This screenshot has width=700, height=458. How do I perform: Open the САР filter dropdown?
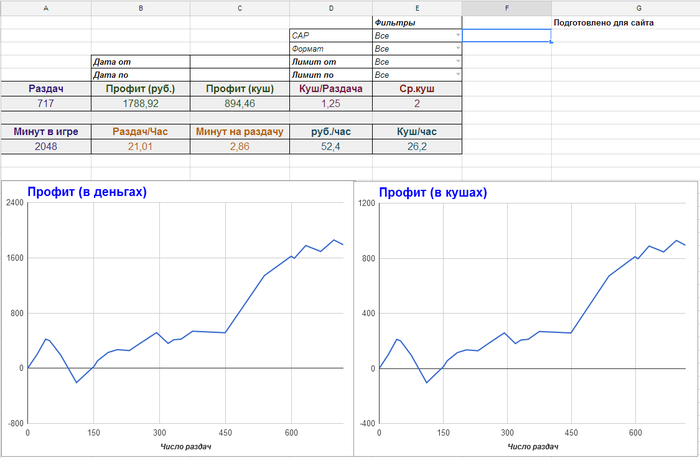tap(458, 35)
